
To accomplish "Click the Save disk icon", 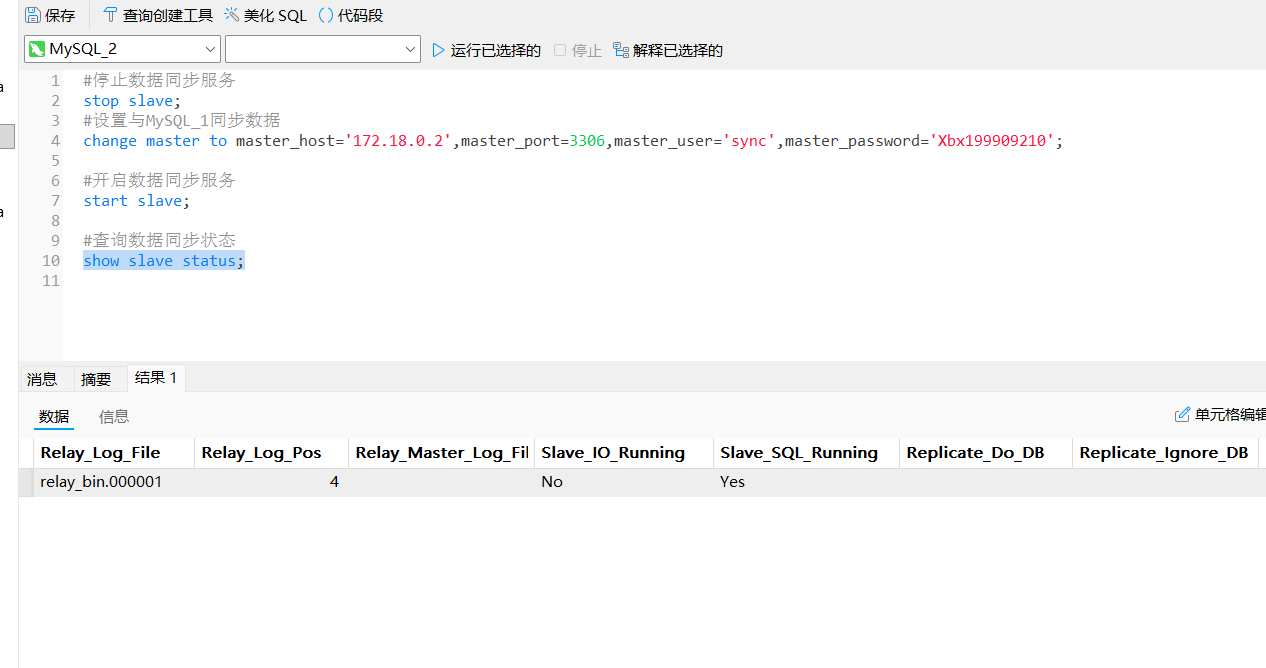I will [x=33, y=15].
